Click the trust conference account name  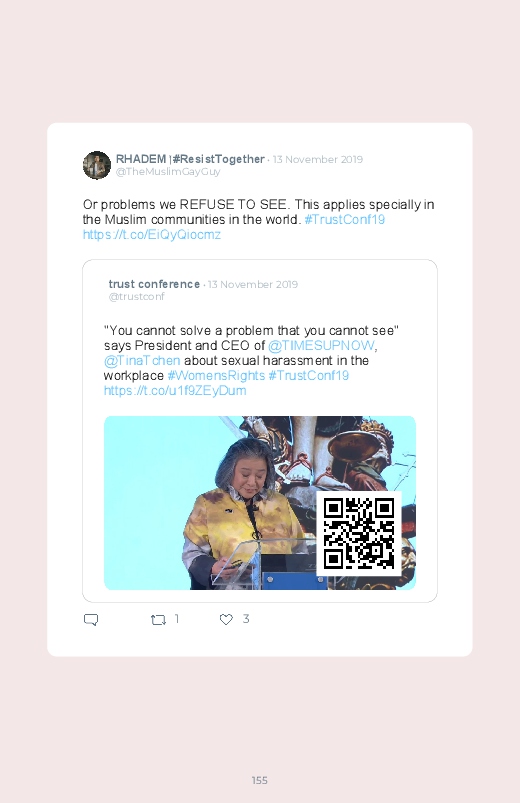[x=154, y=284]
